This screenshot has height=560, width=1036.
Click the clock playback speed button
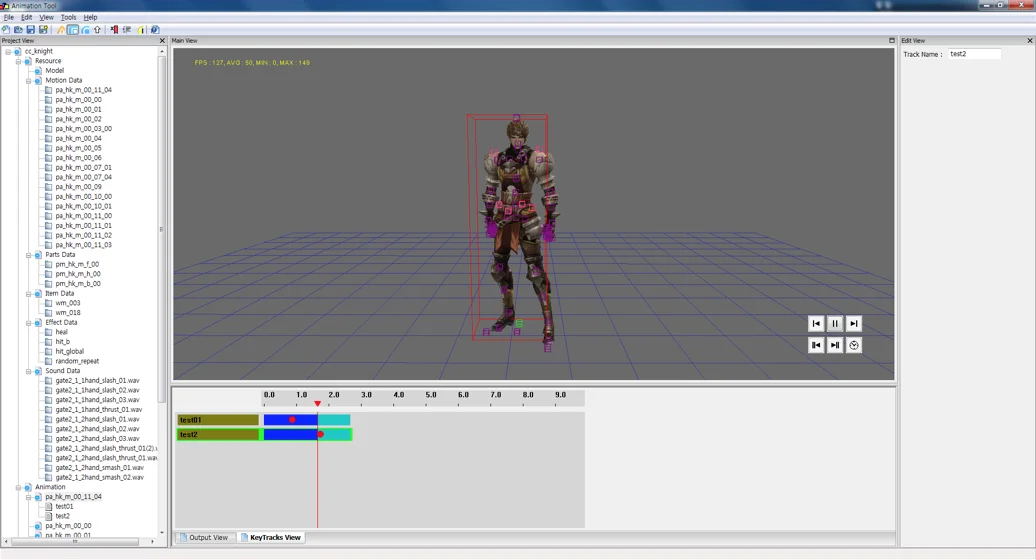pos(854,345)
